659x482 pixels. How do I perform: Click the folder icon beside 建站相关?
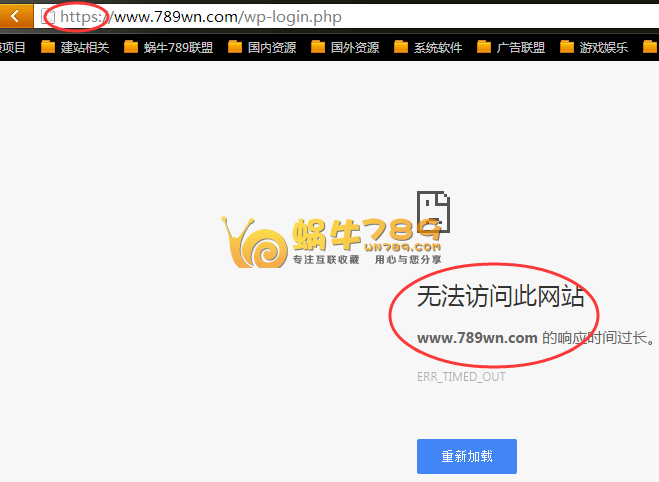pyautogui.click(x=48, y=47)
